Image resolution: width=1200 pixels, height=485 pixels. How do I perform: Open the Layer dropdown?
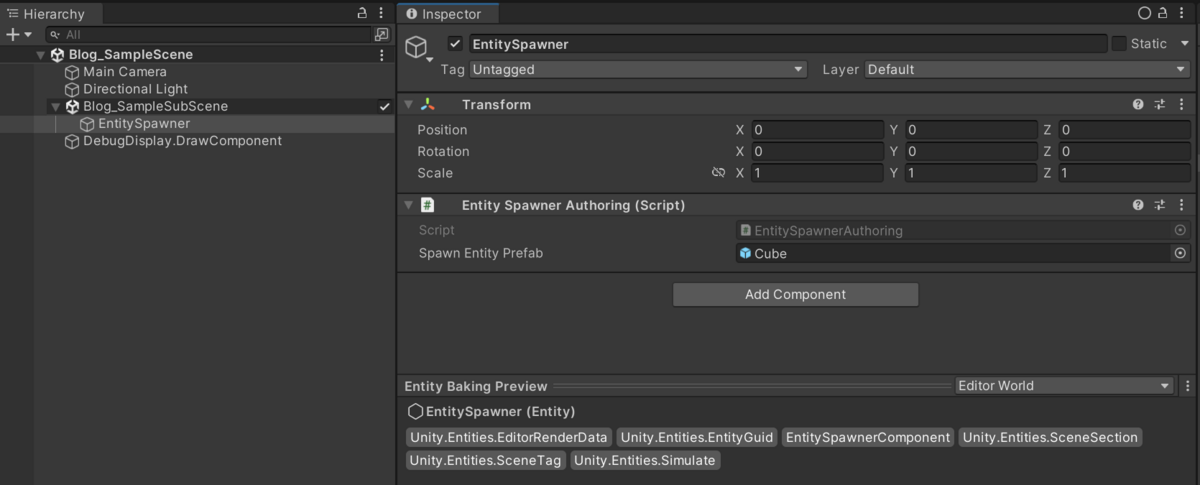coord(1026,70)
